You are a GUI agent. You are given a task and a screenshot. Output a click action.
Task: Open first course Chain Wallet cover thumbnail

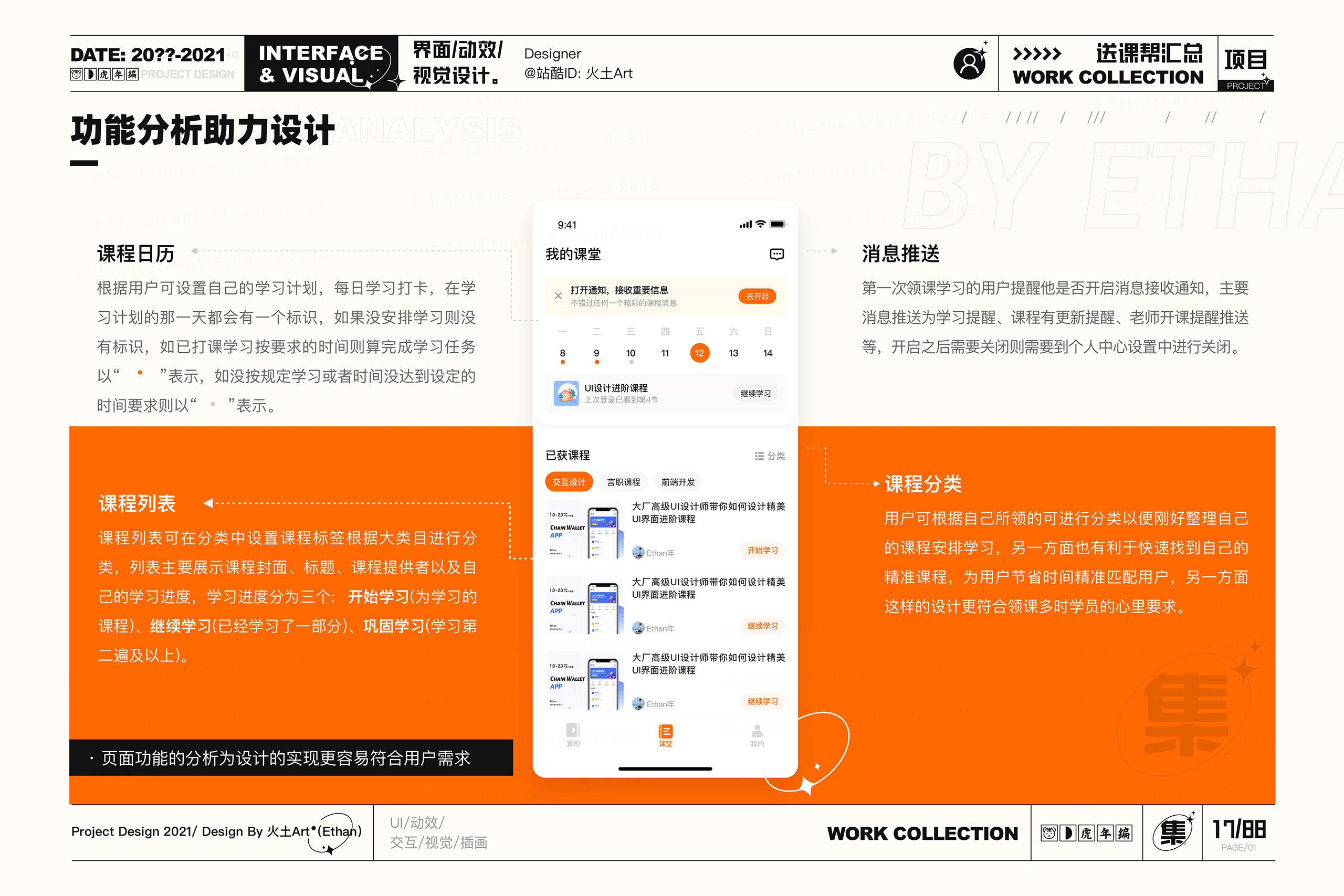[584, 529]
